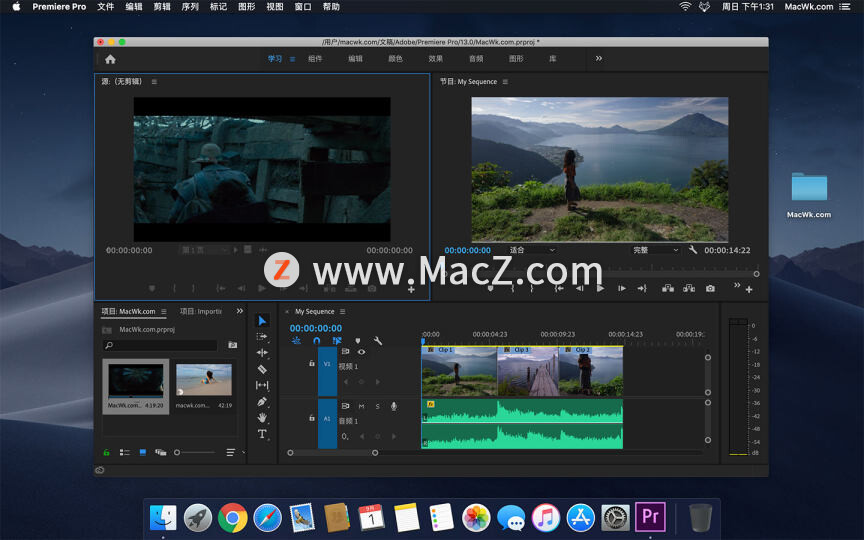Viewport: 864px width, 540px height.
Task: Switch to 项目: Importir tab
Action: [x=201, y=311]
